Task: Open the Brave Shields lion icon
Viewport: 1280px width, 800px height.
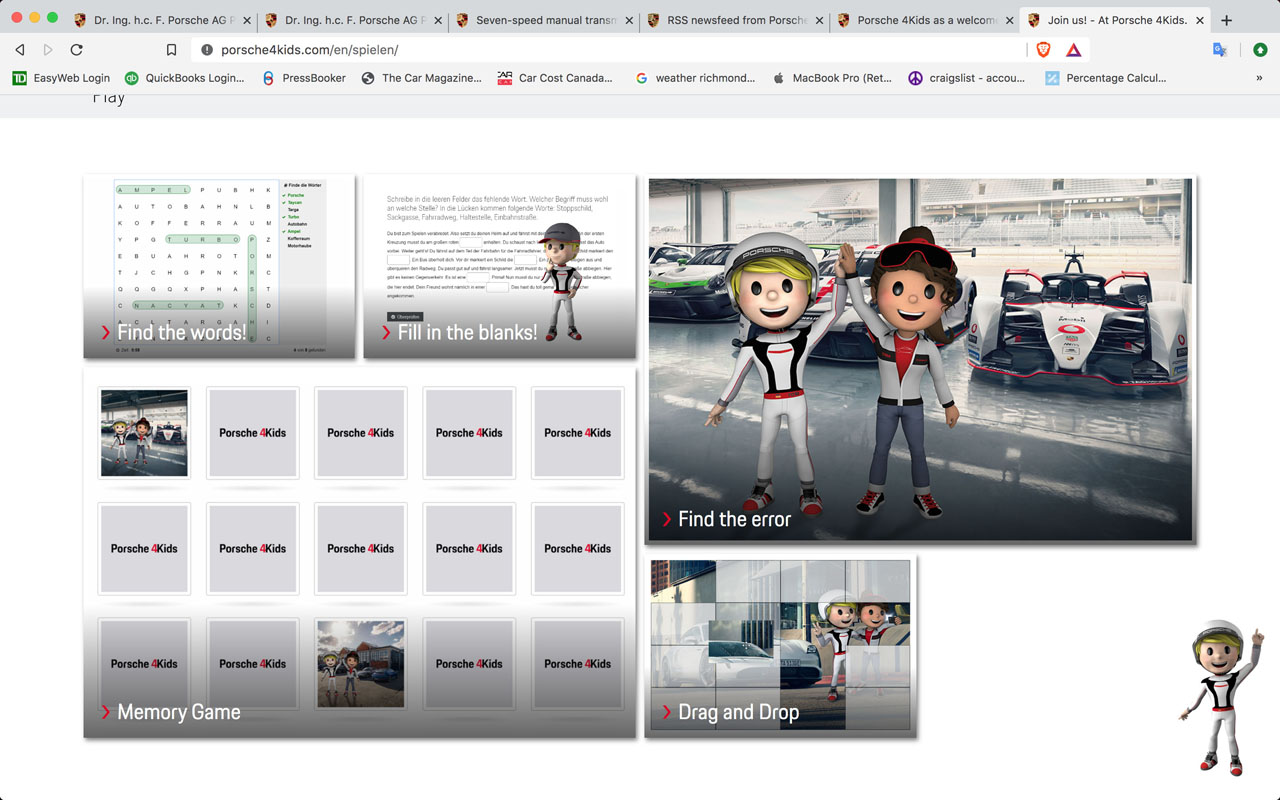Action: click(1044, 49)
